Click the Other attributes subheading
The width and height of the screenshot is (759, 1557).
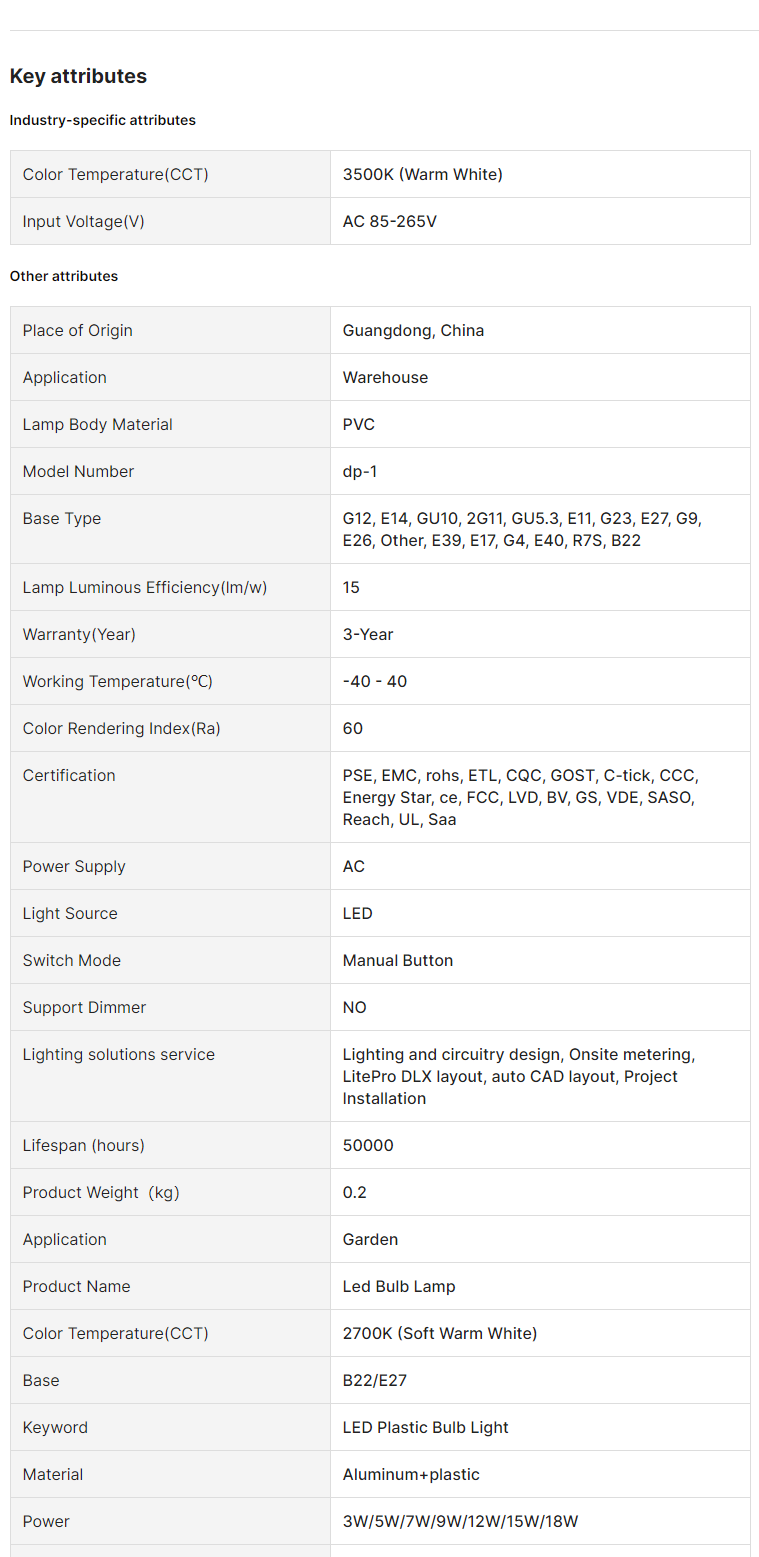pyautogui.click(x=64, y=276)
